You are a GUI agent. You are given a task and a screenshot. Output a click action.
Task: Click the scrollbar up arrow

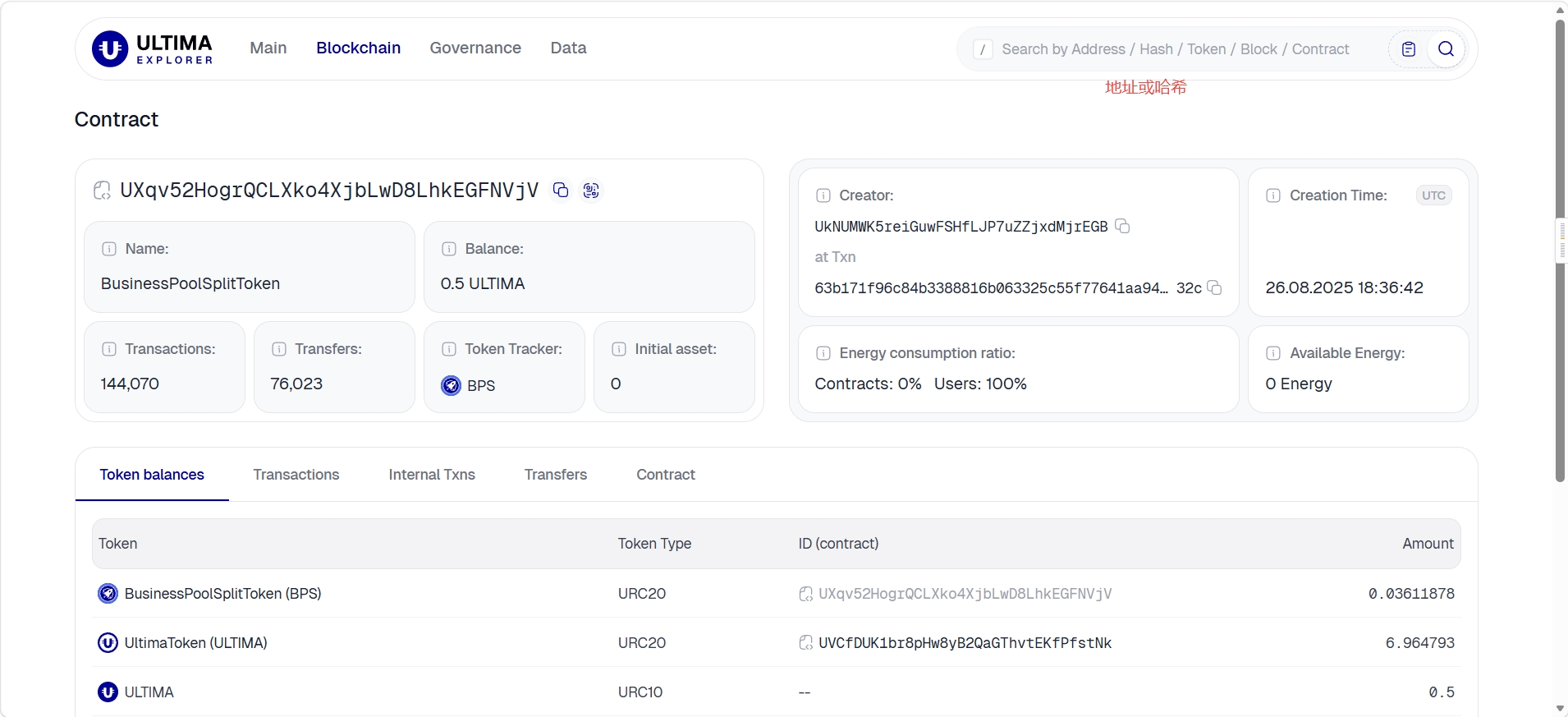coord(1560,10)
